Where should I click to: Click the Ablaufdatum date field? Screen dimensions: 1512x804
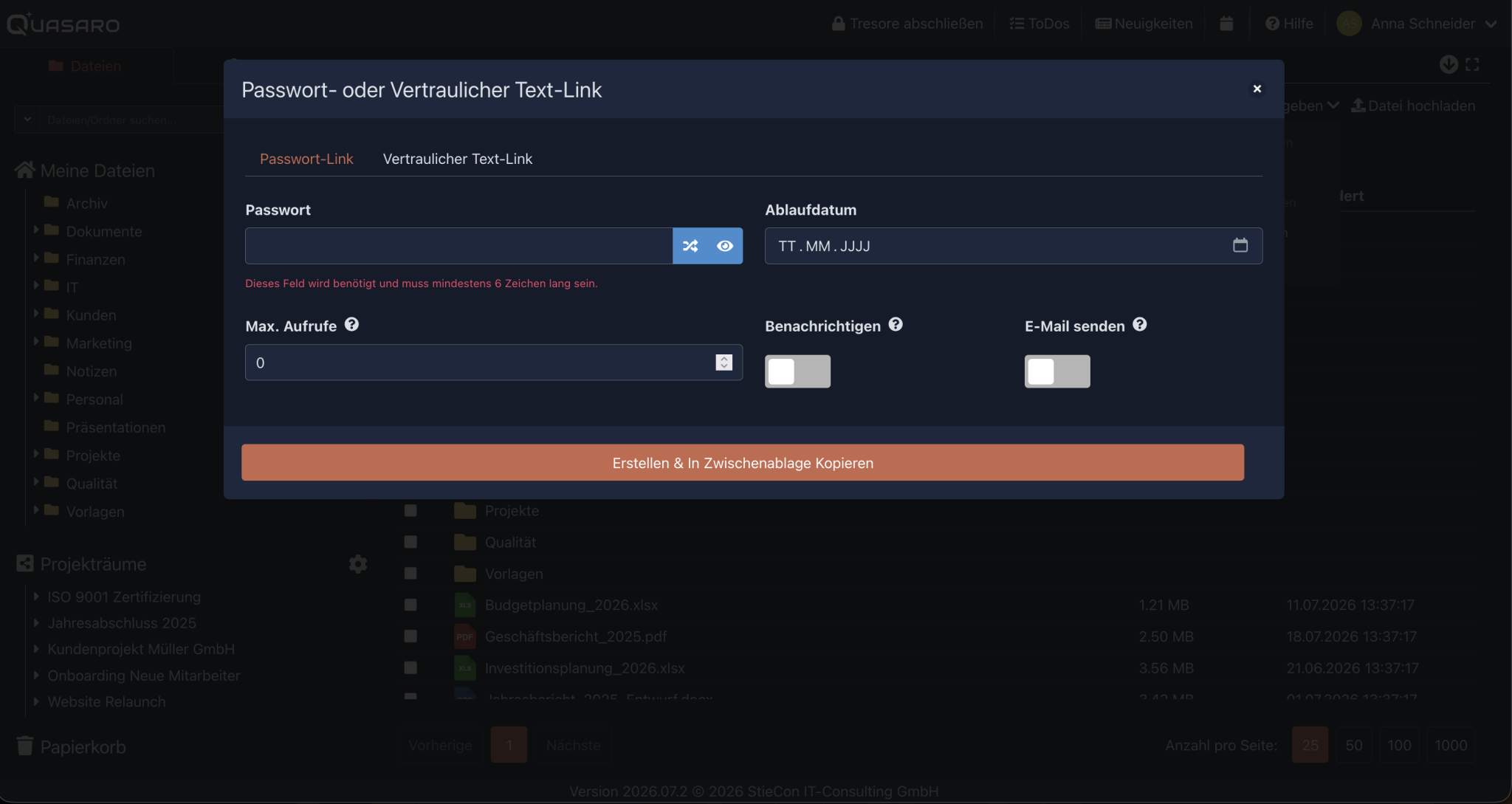point(1014,246)
